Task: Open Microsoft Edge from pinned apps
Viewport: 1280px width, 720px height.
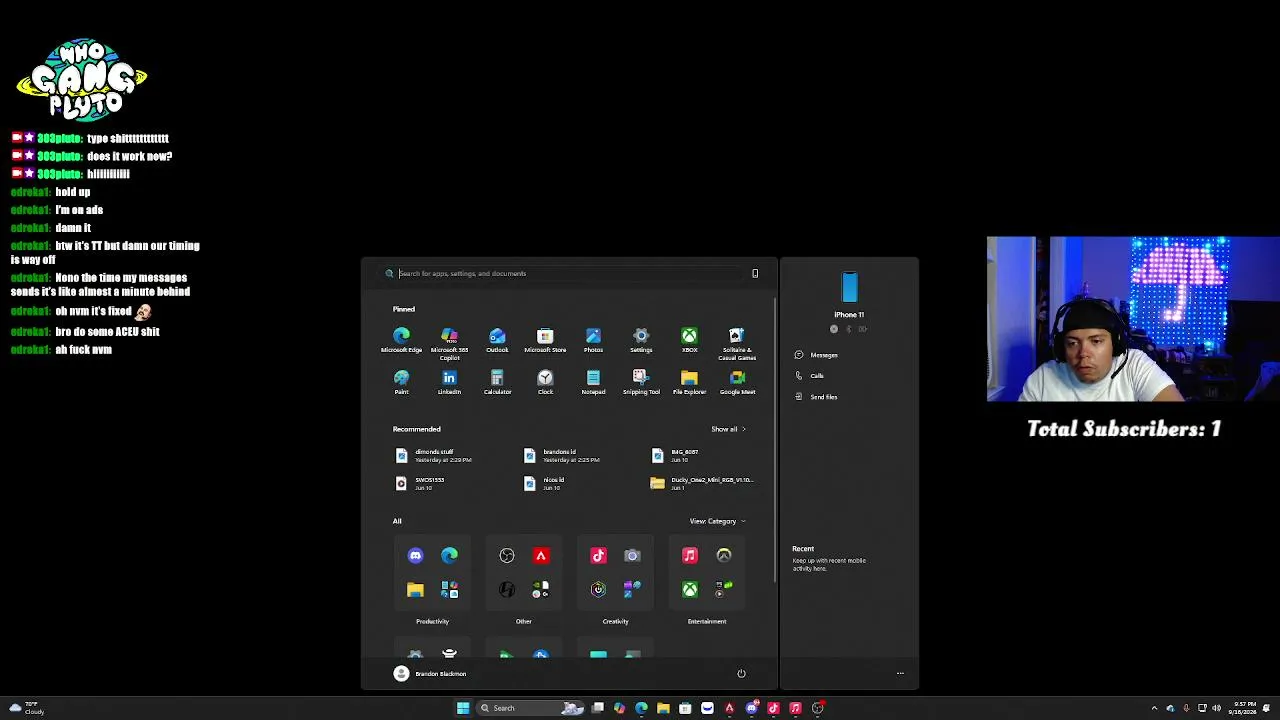Action: pos(401,340)
